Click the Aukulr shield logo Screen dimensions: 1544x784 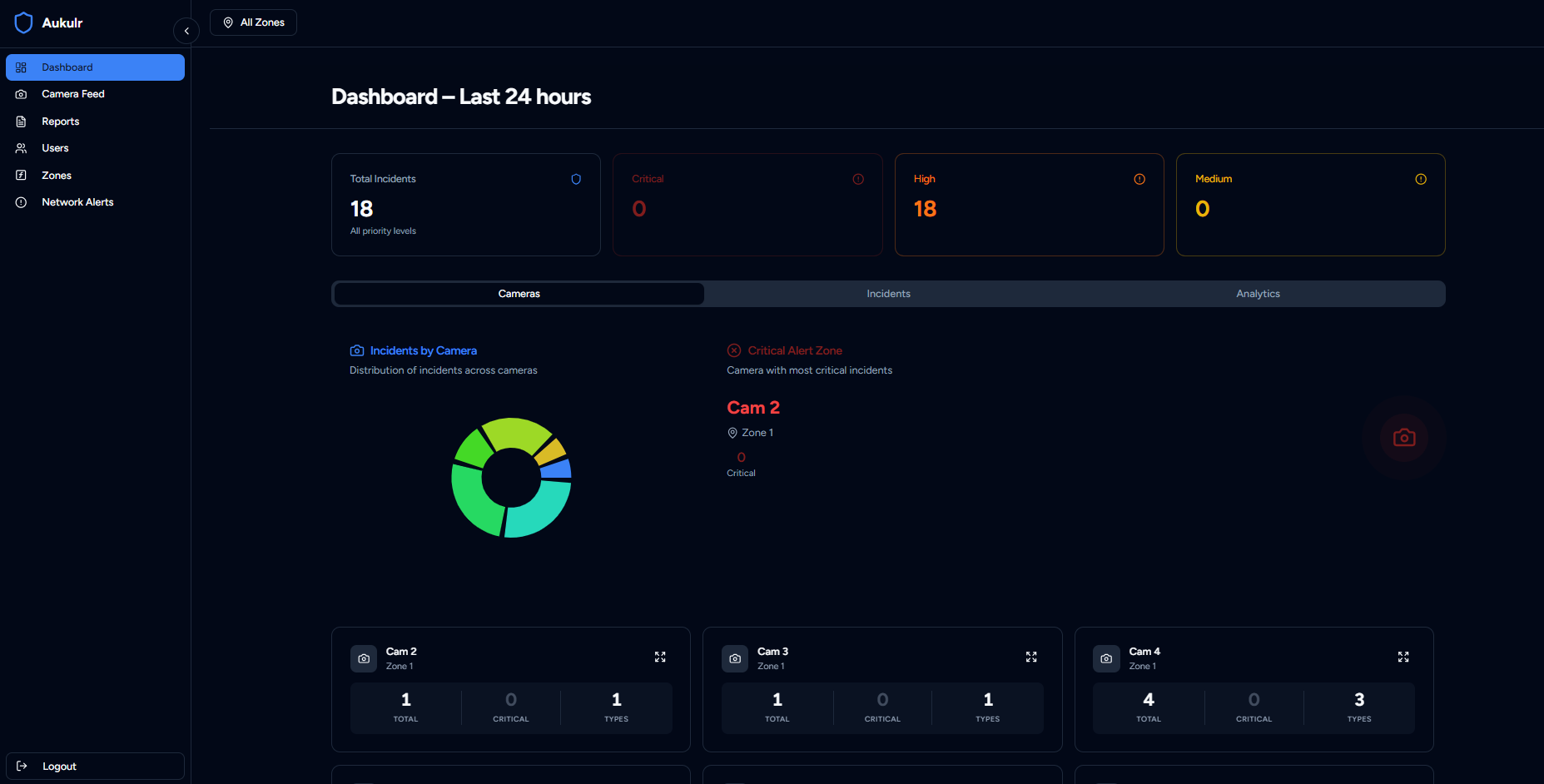[x=24, y=22]
